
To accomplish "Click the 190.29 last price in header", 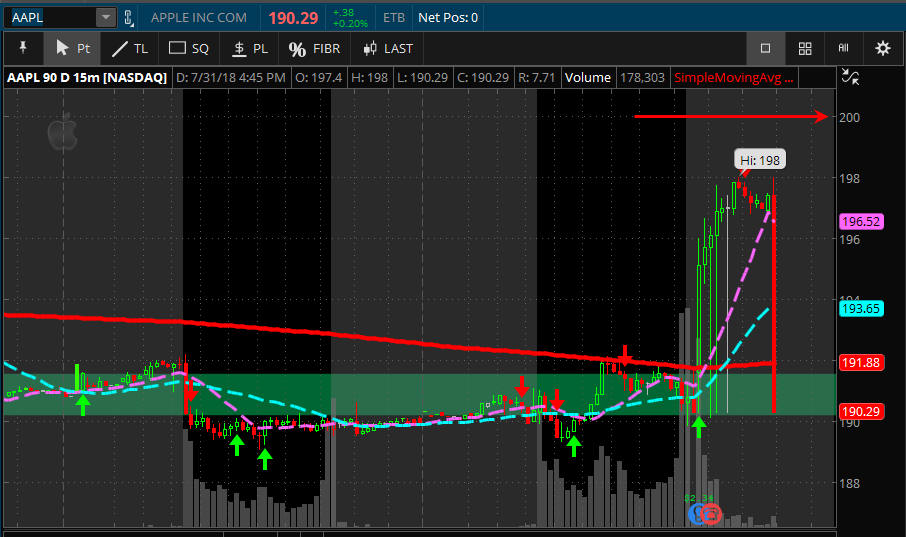I will [x=293, y=18].
